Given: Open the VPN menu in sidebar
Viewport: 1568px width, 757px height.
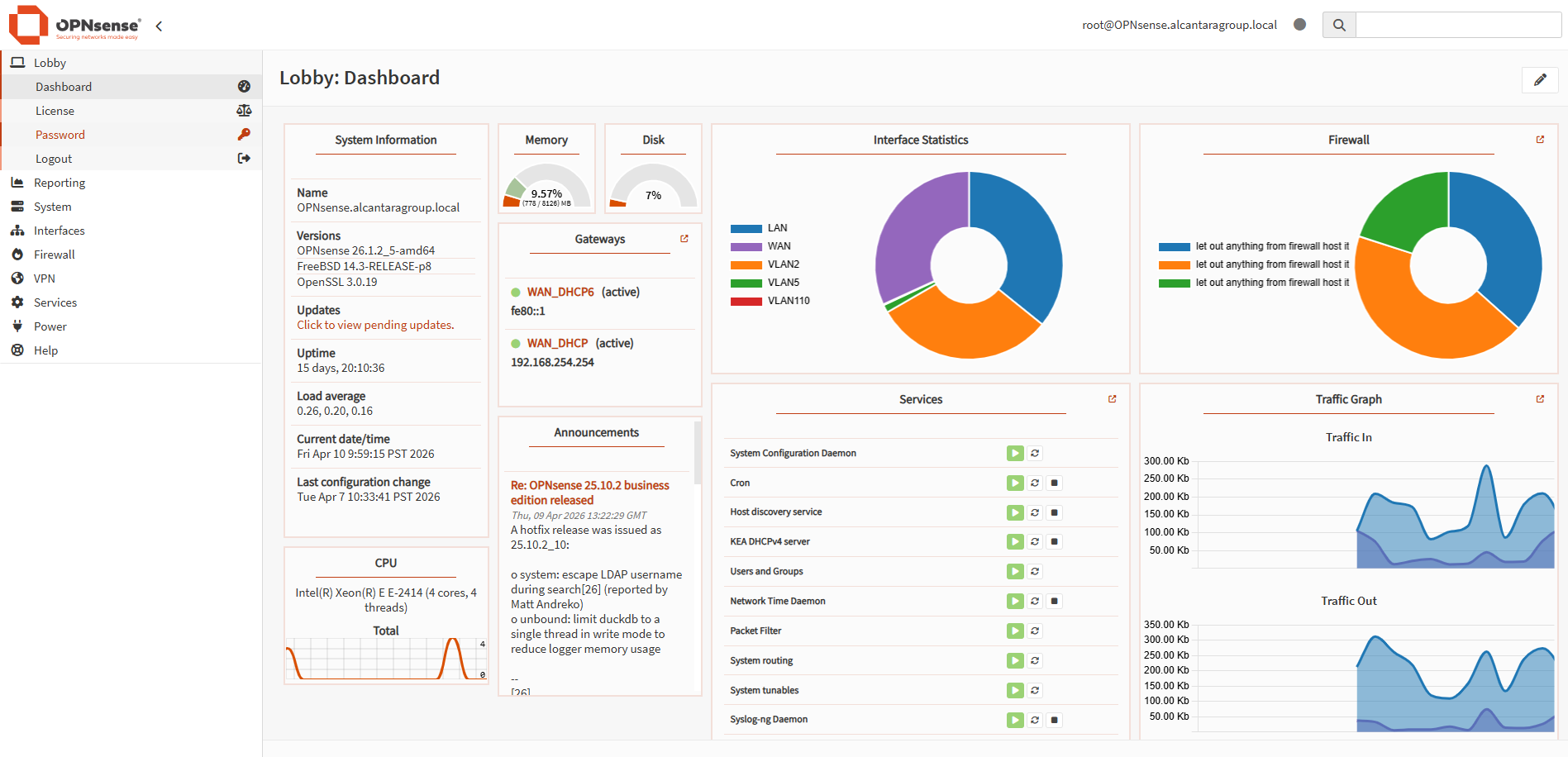Looking at the screenshot, I should coord(44,278).
